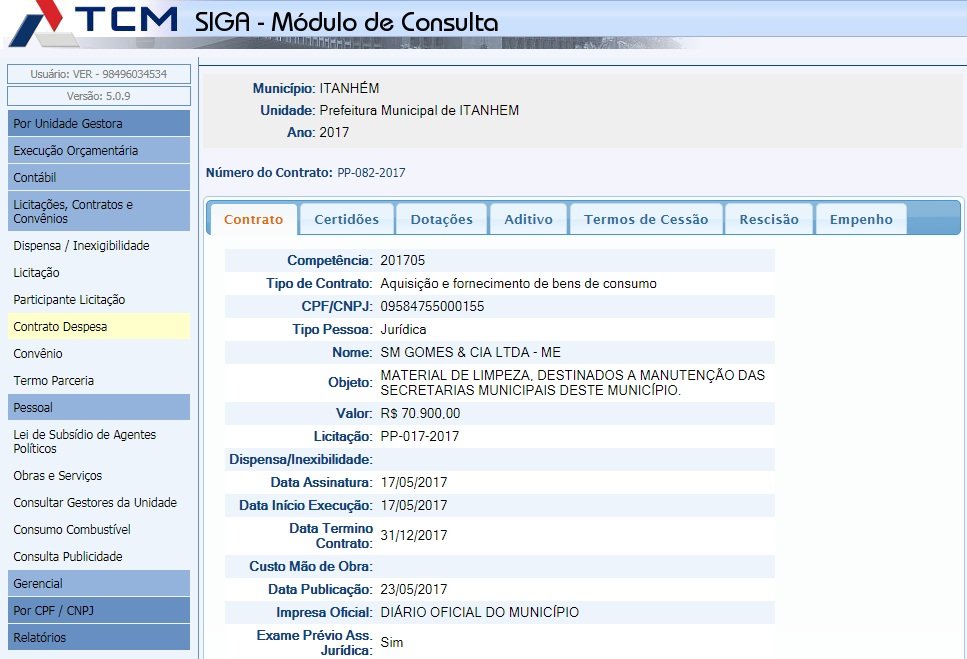Go to the Rescisão tab
967x659 pixels.
(768, 220)
